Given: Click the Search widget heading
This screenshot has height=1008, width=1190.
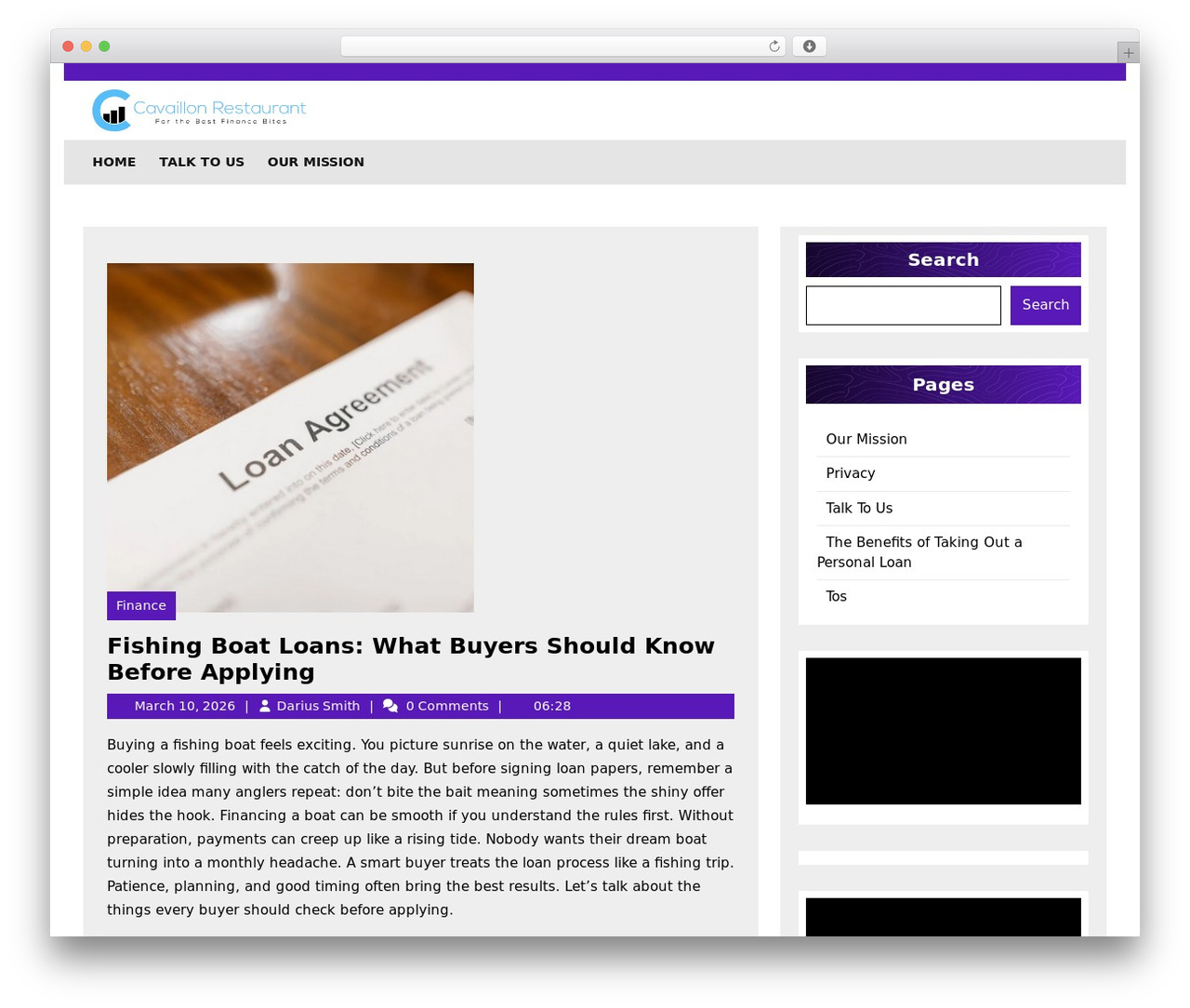Looking at the screenshot, I should 944,259.
